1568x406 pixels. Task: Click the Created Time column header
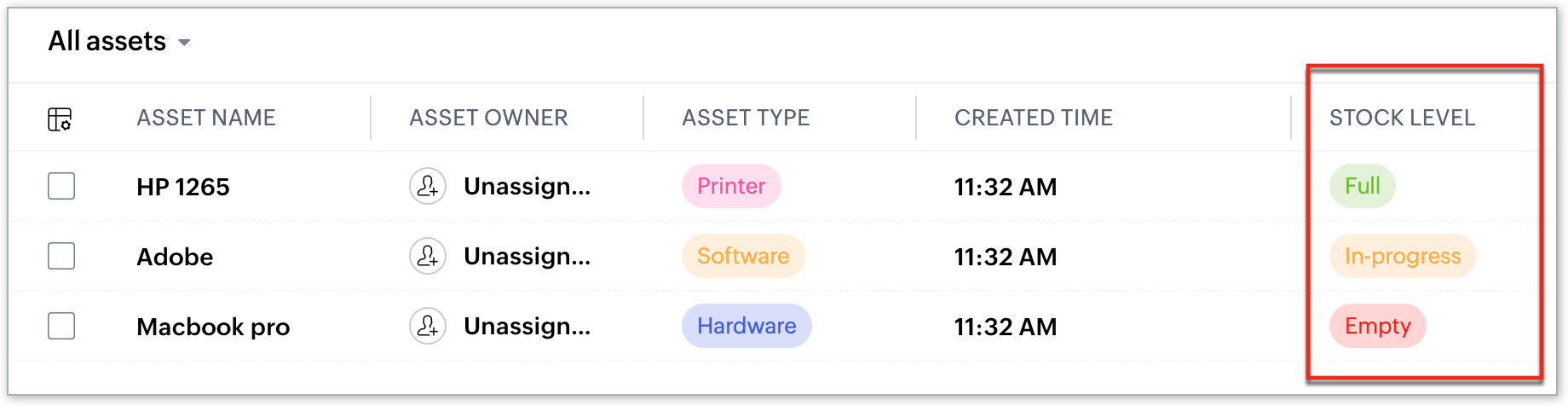click(x=1034, y=118)
